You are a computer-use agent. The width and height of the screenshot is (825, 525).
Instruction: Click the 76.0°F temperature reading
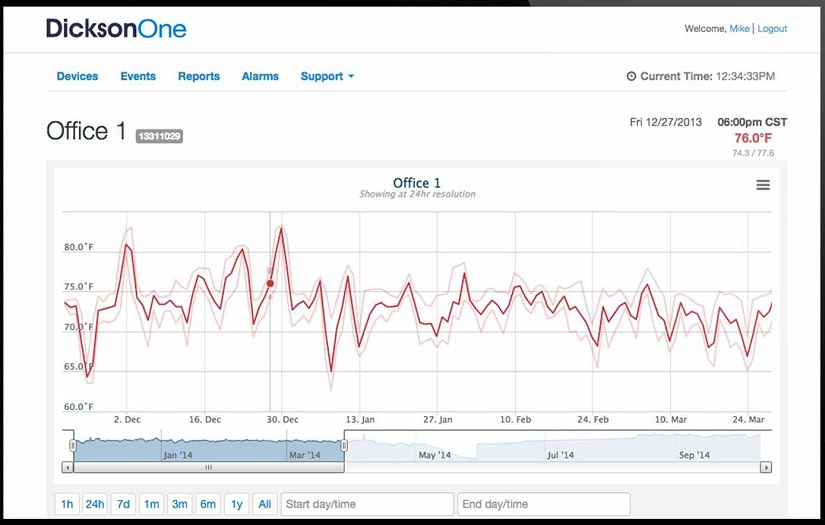click(753, 138)
